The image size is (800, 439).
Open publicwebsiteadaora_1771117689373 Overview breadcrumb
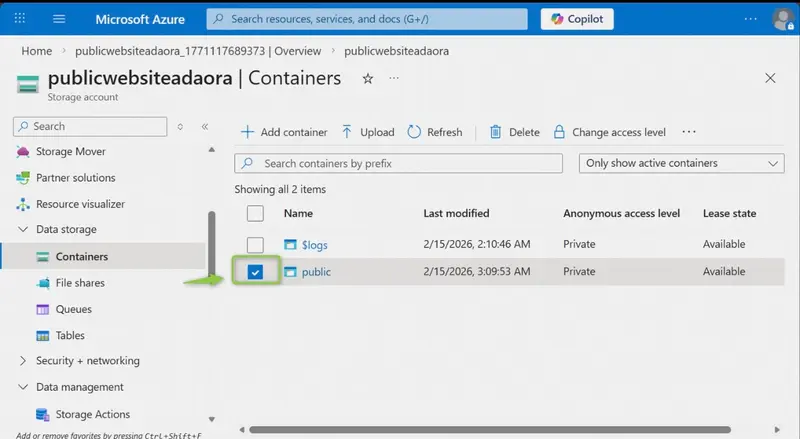click(x=198, y=51)
